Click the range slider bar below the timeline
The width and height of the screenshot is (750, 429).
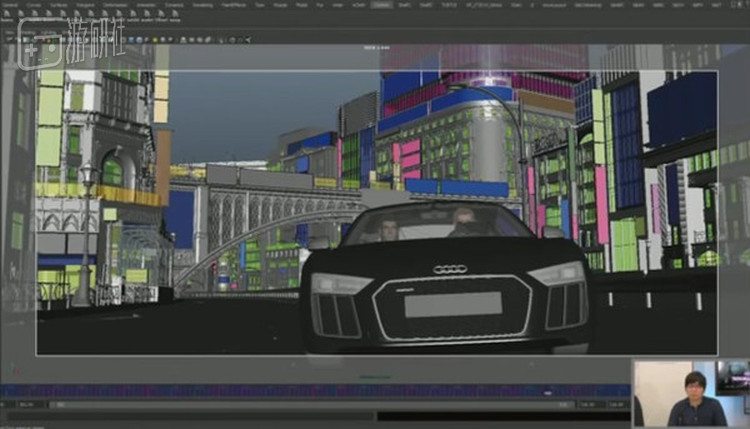pos(300,405)
